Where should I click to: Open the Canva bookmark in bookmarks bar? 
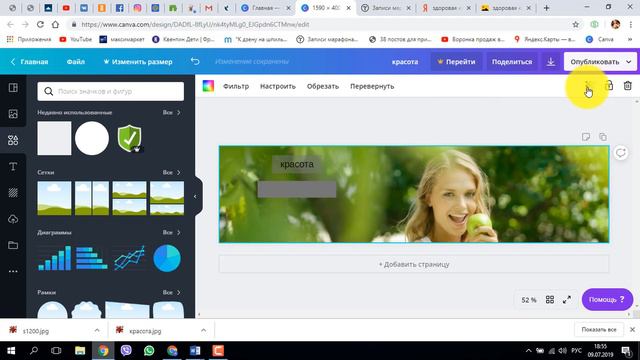coord(600,39)
